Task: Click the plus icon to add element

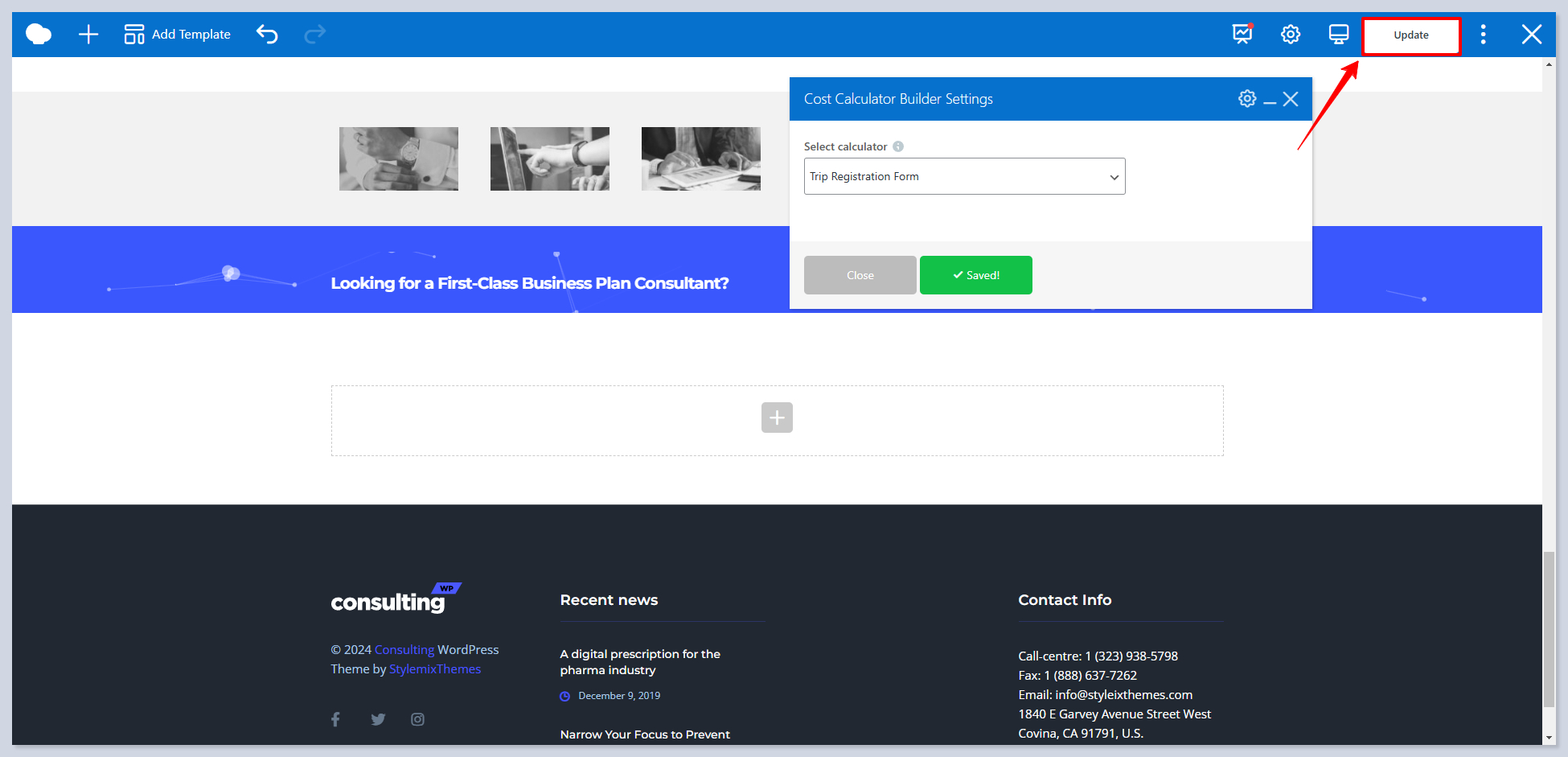Action: coord(88,34)
